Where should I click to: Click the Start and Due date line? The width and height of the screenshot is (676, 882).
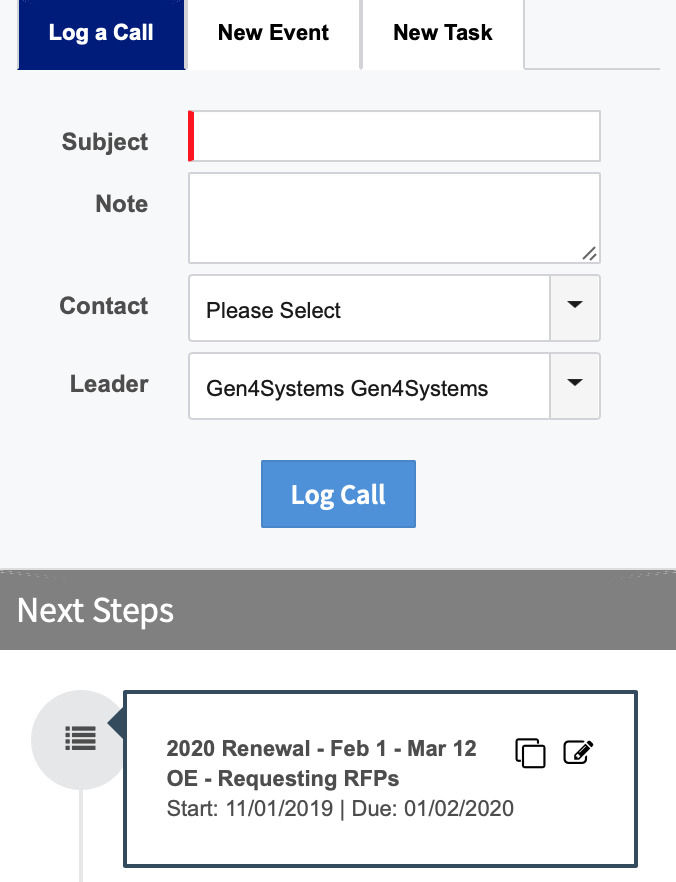click(x=340, y=809)
